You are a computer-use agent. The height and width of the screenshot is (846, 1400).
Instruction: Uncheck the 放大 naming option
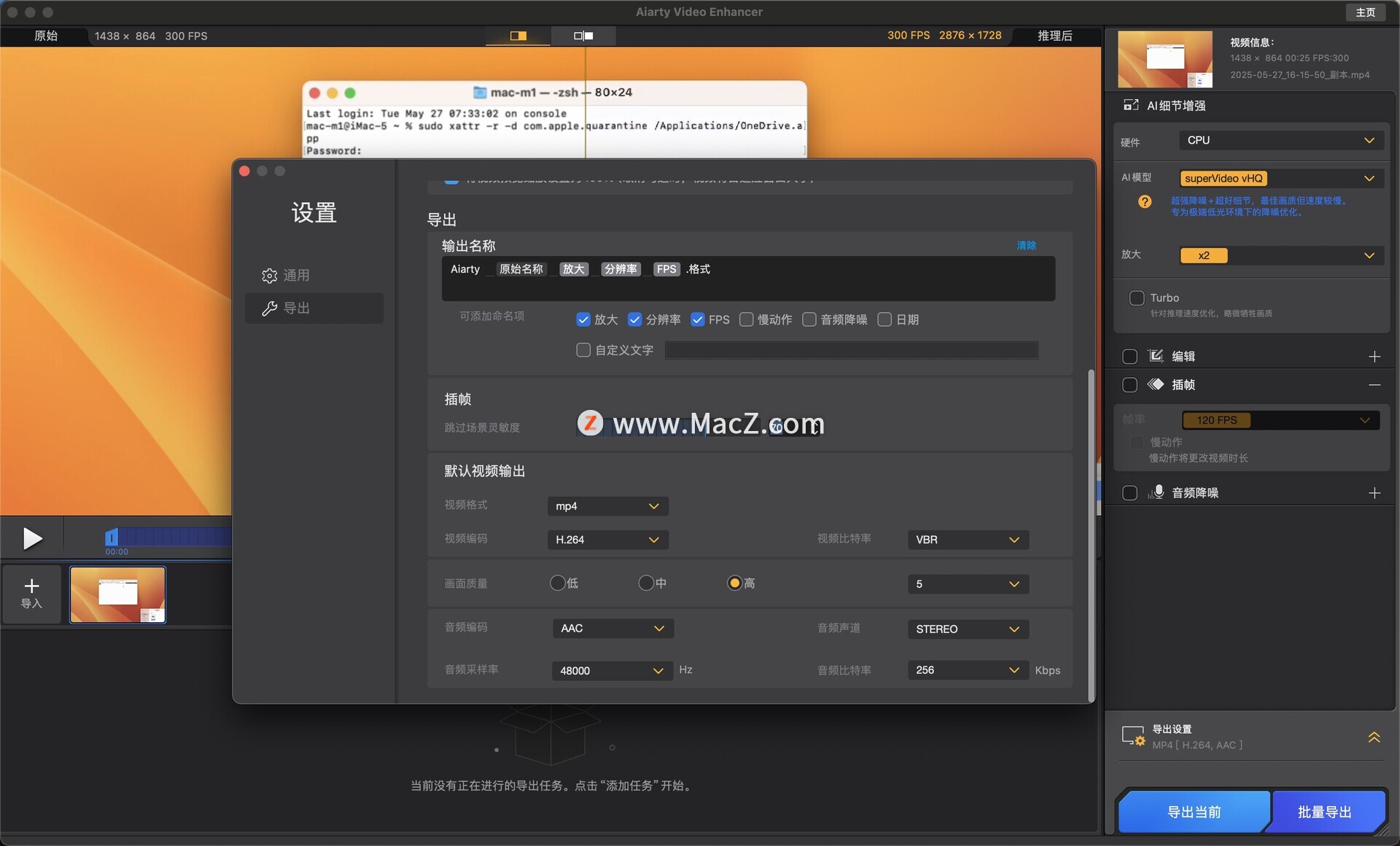click(x=583, y=319)
